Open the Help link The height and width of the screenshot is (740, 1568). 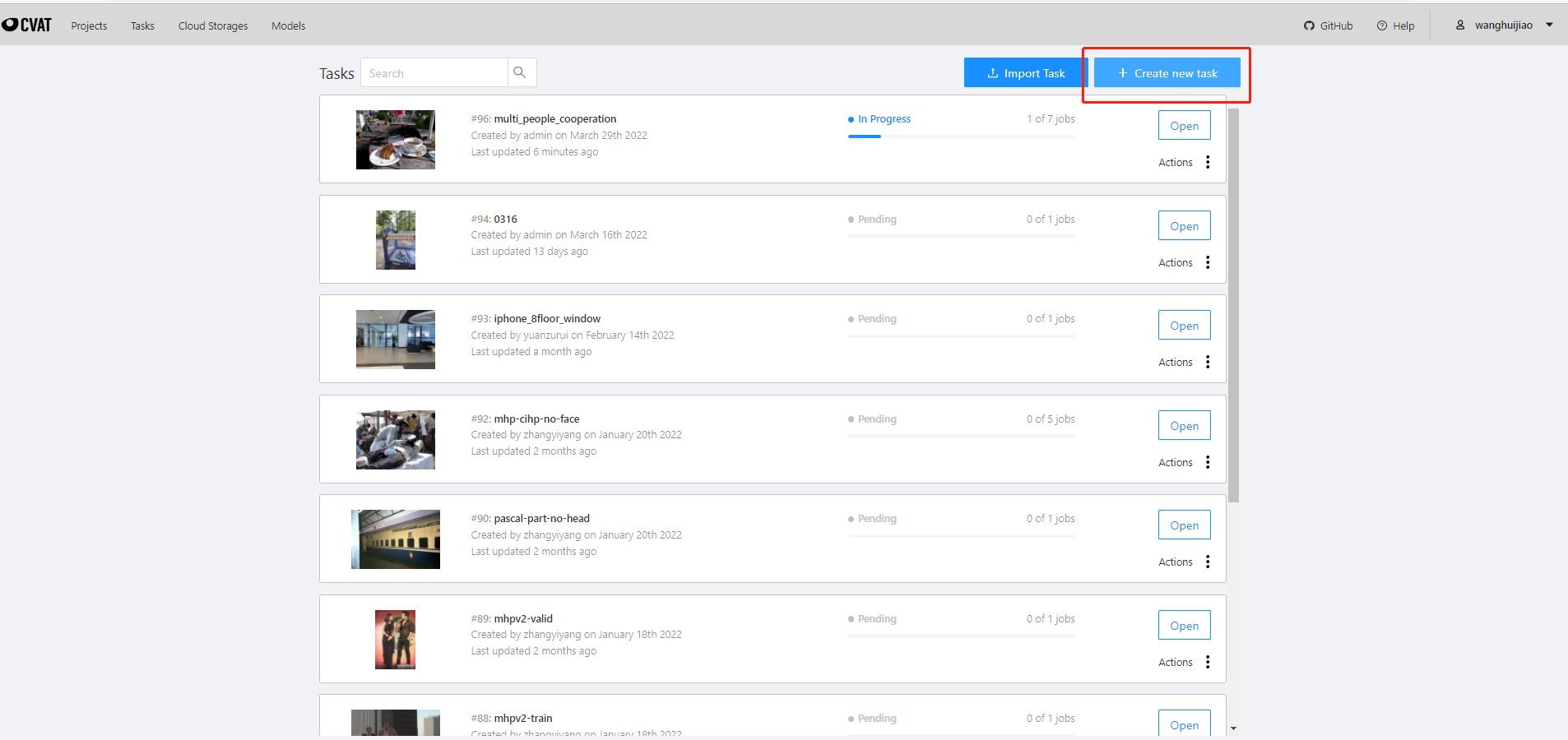coord(1395,25)
